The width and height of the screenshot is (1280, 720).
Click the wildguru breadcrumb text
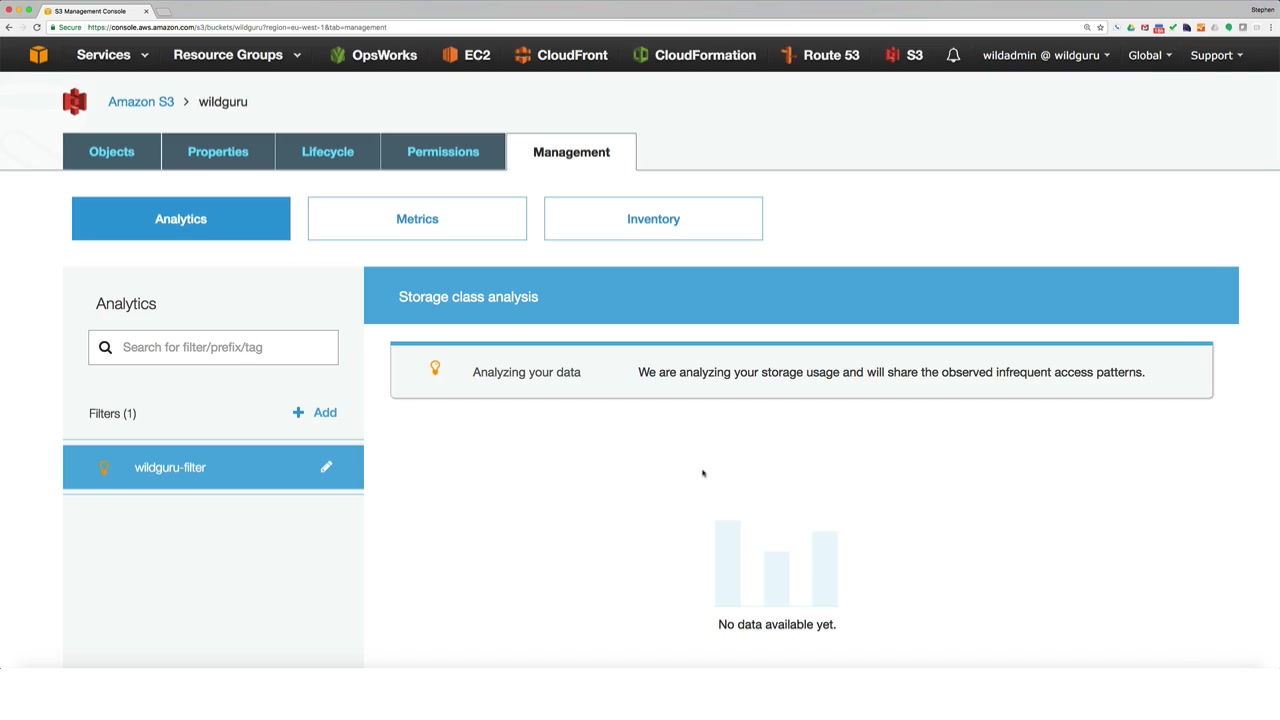pyautogui.click(x=223, y=102)
